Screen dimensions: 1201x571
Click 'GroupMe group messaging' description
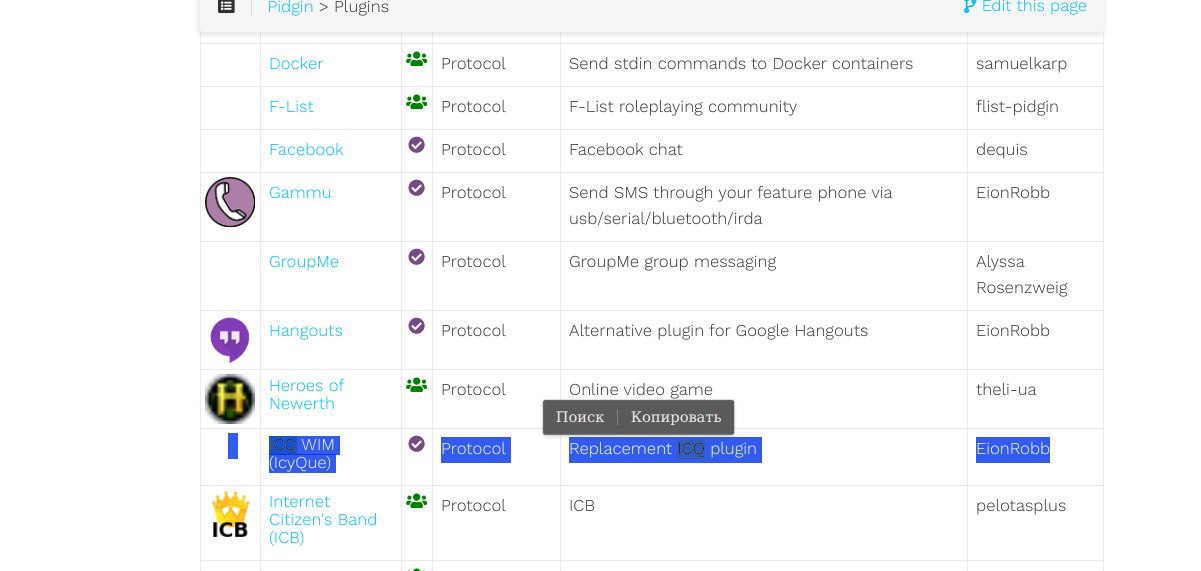672,262
